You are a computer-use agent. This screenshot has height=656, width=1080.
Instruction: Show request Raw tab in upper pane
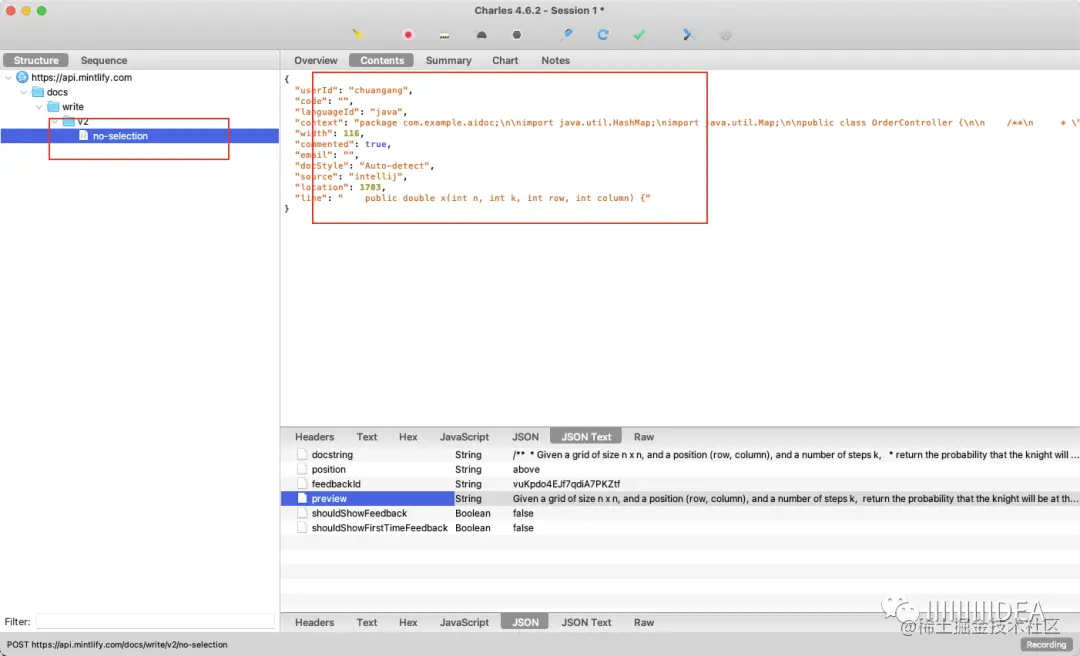point(643,437)
